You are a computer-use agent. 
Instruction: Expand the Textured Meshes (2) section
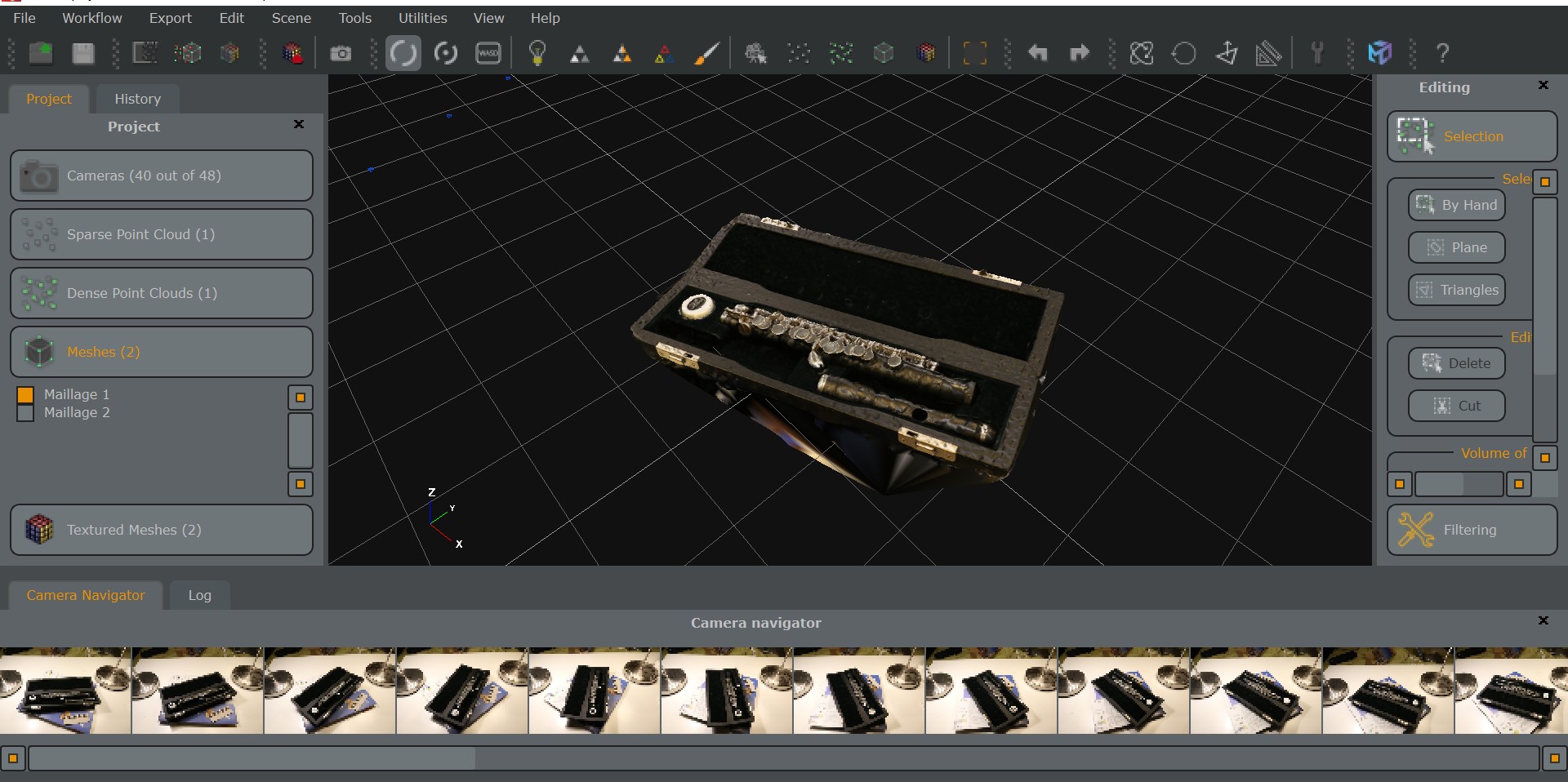[162, 530]
